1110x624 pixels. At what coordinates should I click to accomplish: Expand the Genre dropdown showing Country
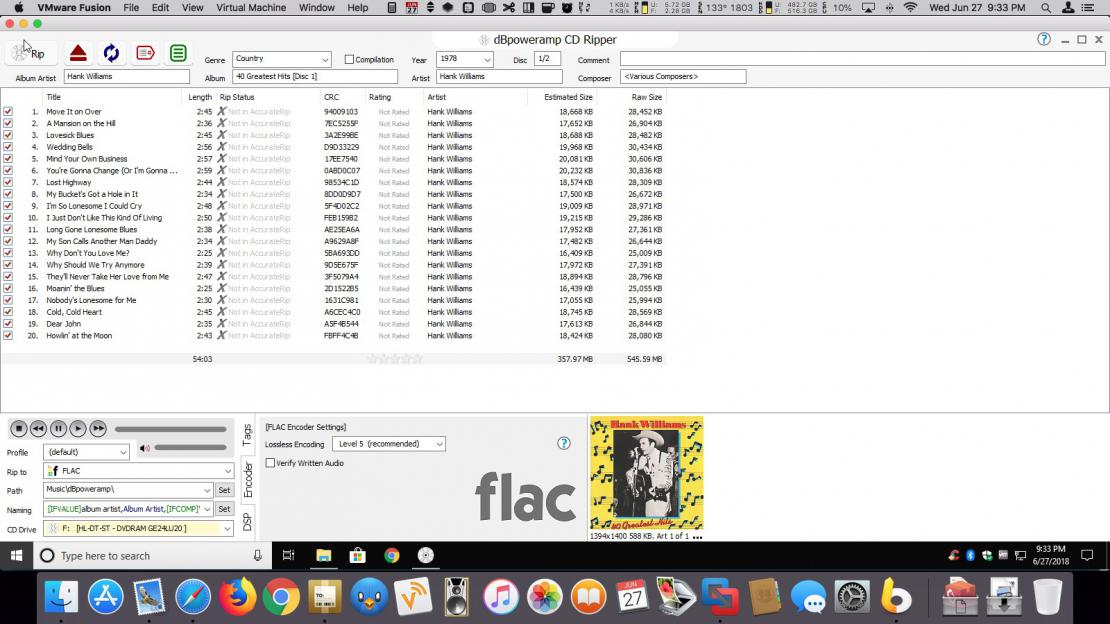point(324,60)
